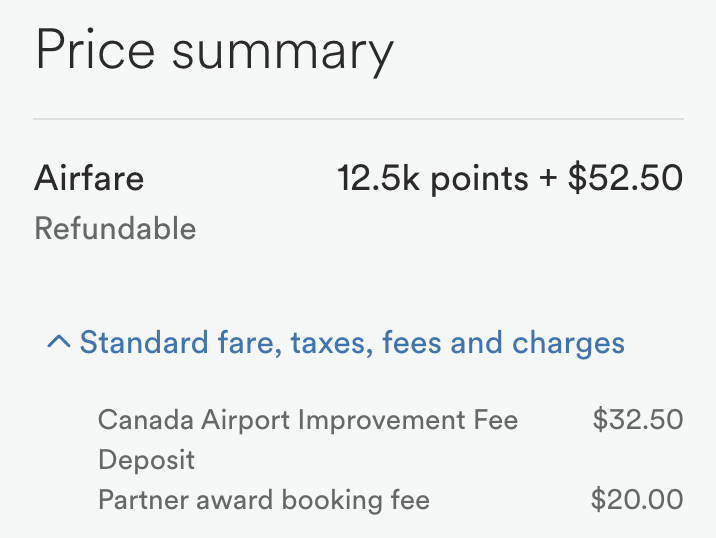716x538 pixels.
Task: Click the word Deposit under the airport fee
Action: [x=147, y=460]
